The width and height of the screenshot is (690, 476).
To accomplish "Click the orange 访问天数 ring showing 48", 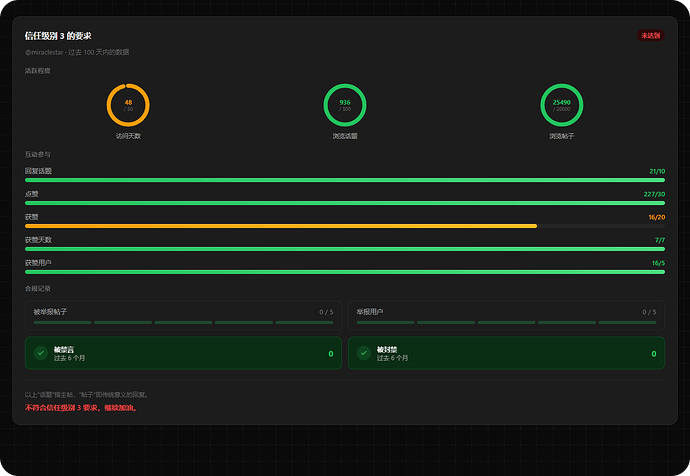I will 128,105.
